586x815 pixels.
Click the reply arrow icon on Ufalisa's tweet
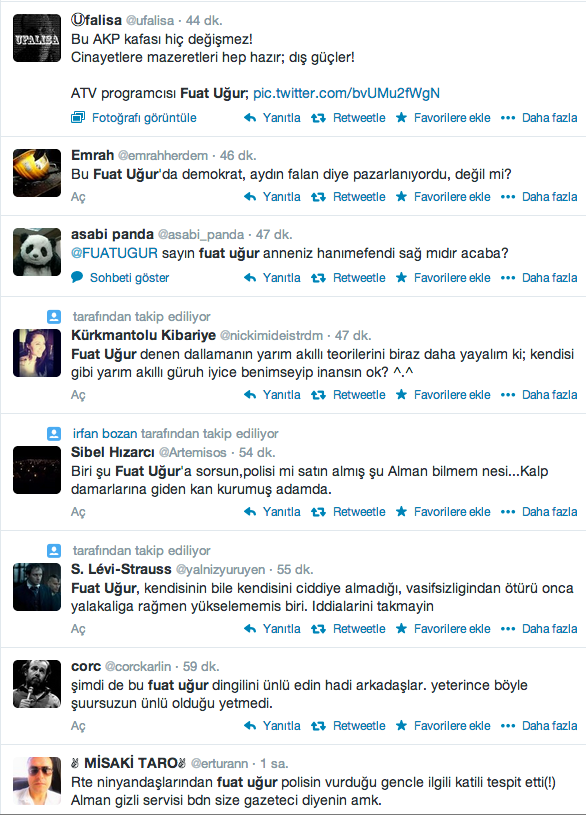(250, 118)
